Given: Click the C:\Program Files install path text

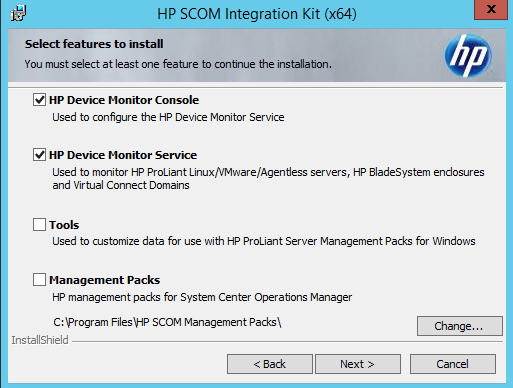Looking at the screenshot, I should pyautogui.click(x=167, y=322).
